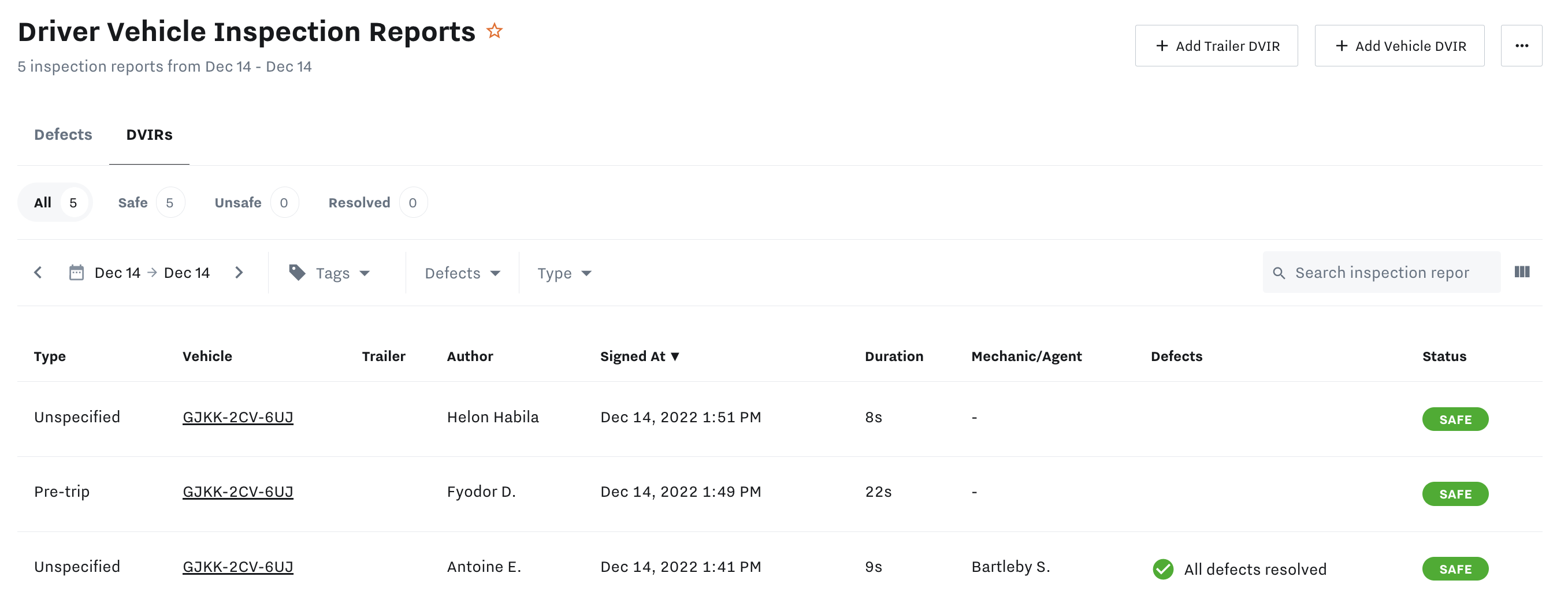This screenshot has width=1568, height=610.
Task: Click the column layout icon
Action: (1522, 272)
